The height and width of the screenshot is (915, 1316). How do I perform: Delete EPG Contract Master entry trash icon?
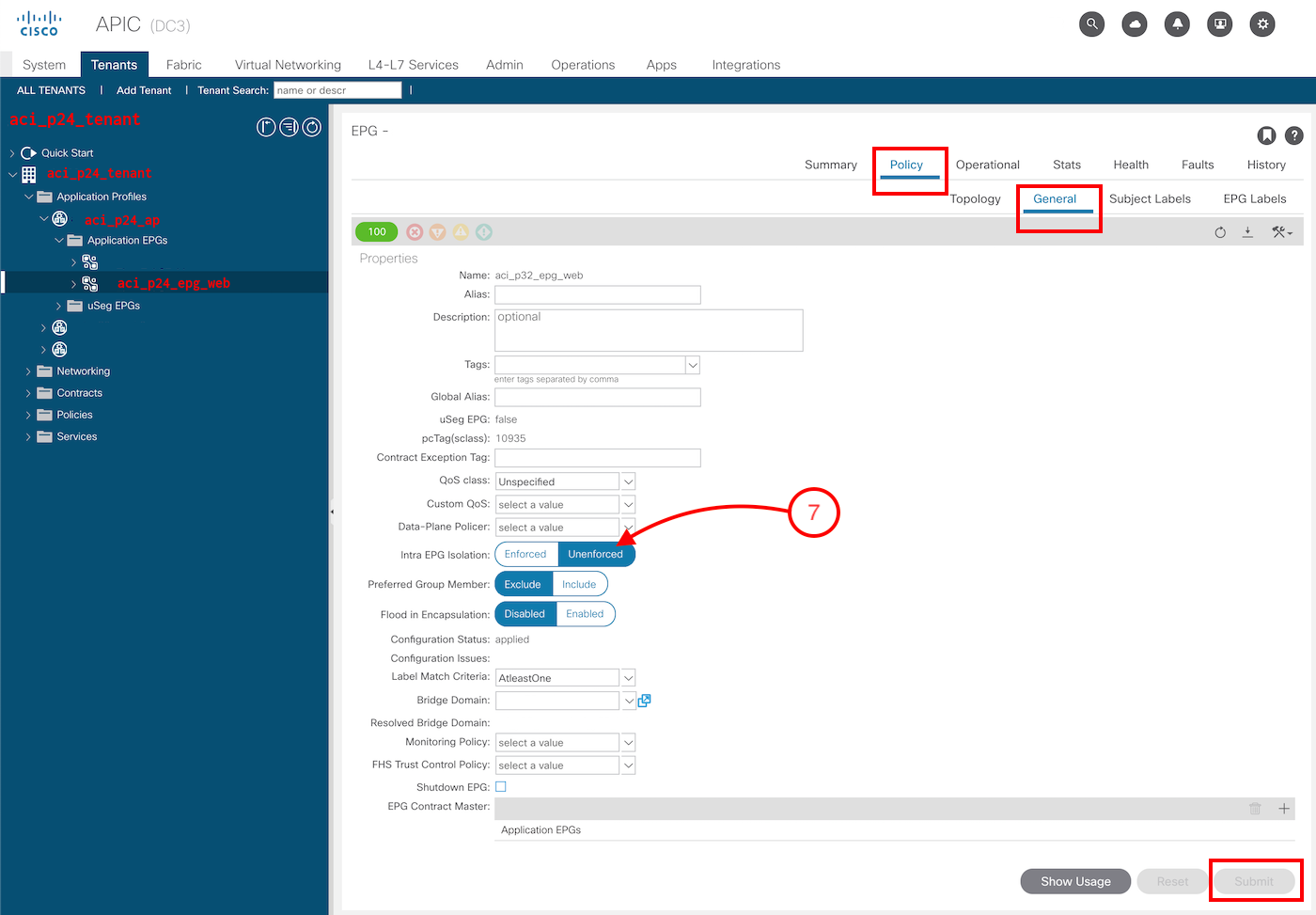[x=1255, y=809]
